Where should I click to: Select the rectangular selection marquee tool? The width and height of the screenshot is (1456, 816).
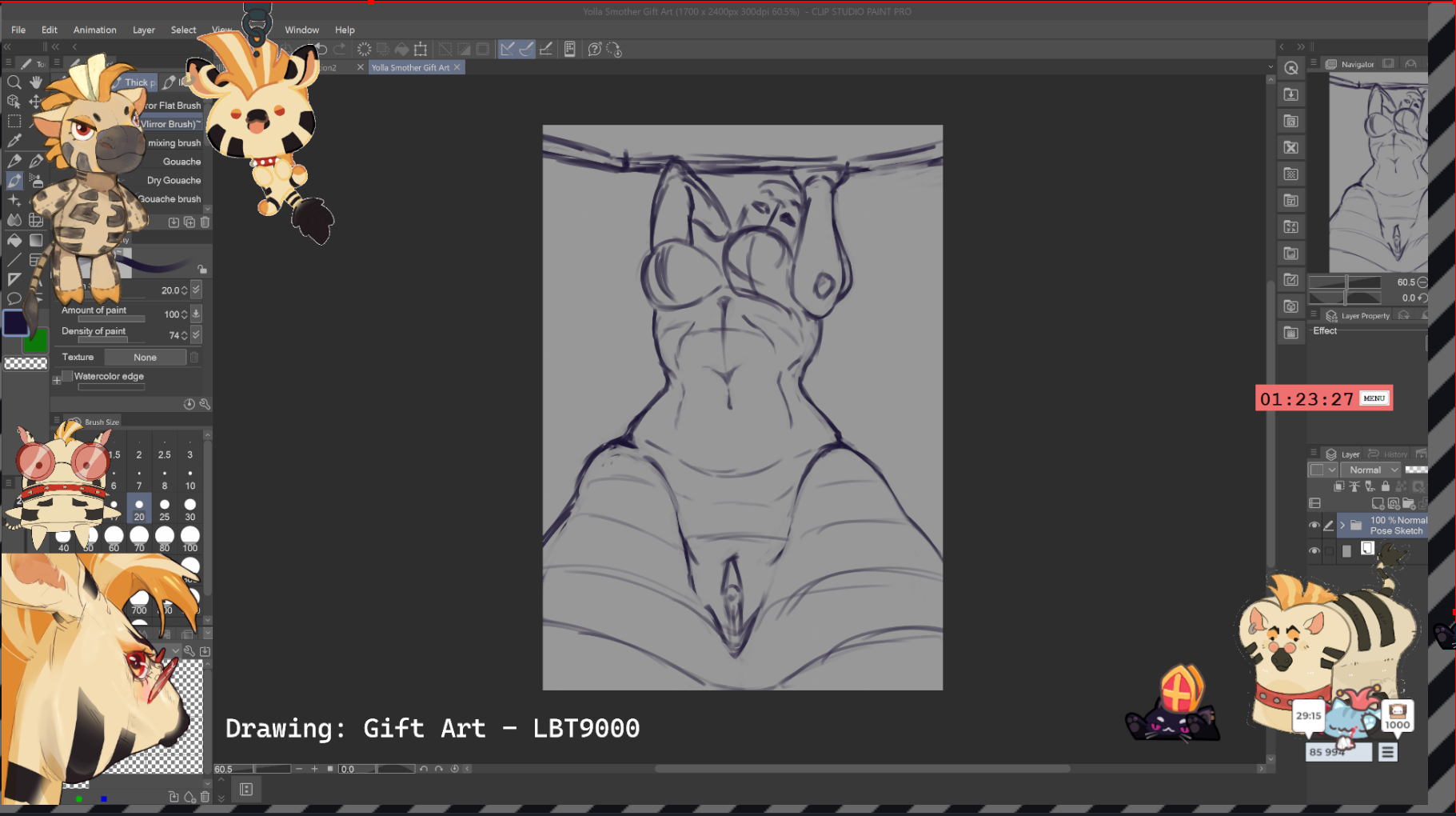point(14,122)
